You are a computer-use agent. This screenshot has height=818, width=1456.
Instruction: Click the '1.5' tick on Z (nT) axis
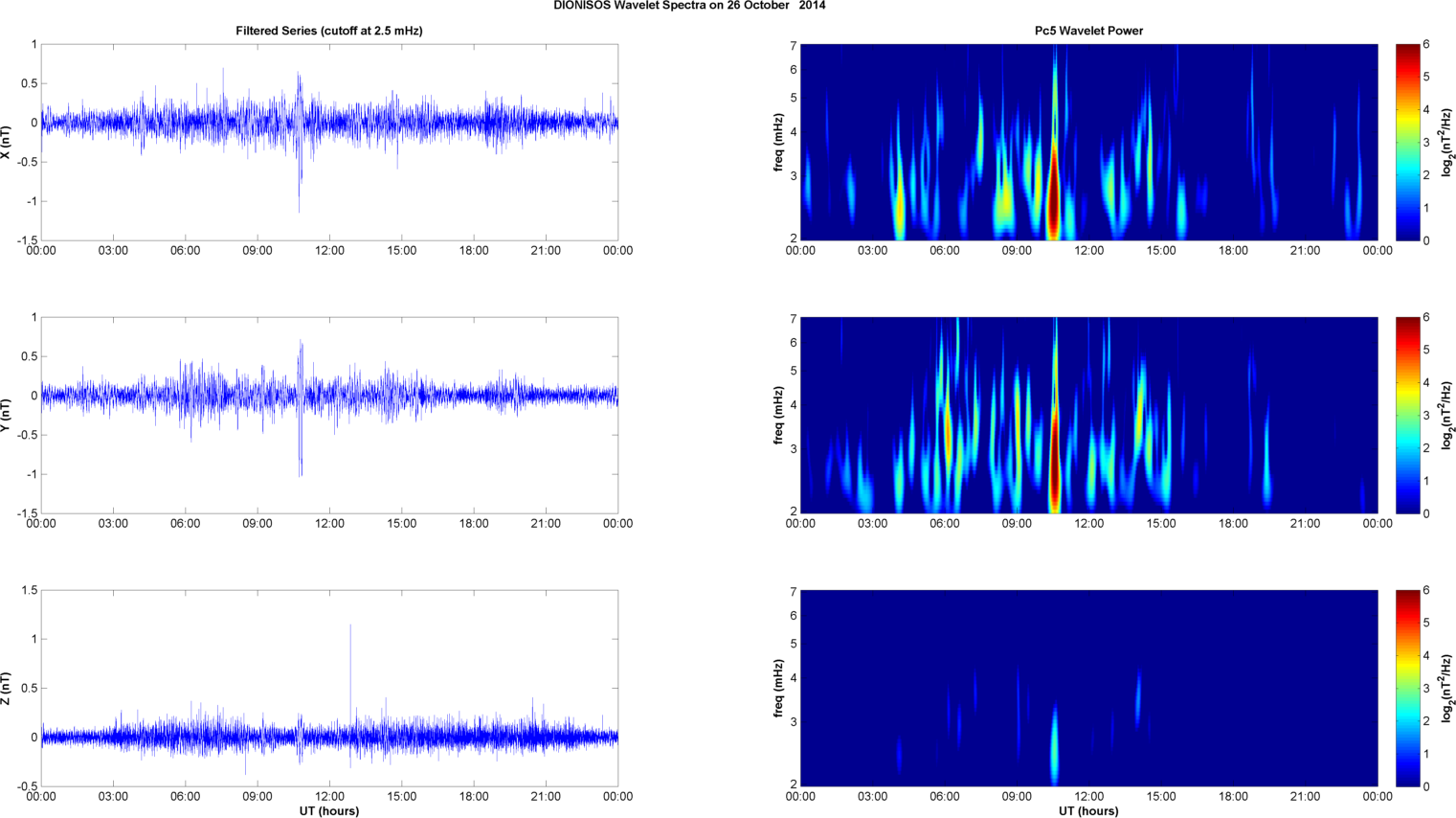tap(30, 590)
